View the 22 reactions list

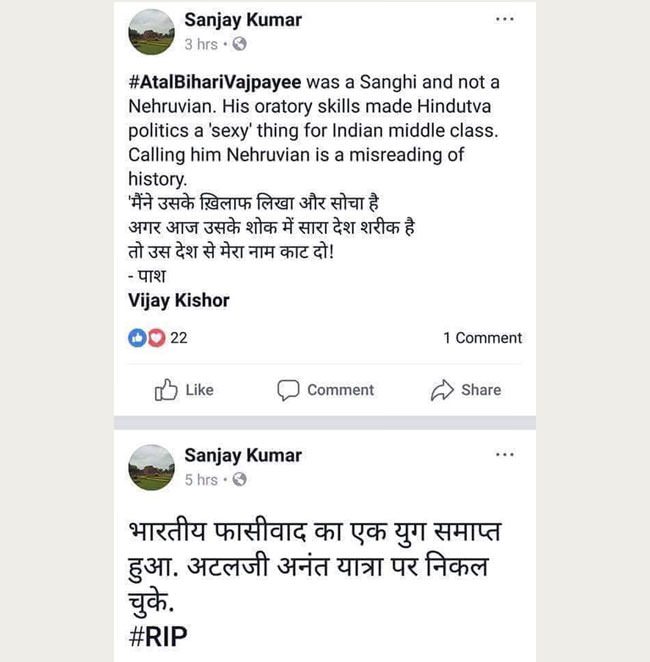[x=179, y=338]
